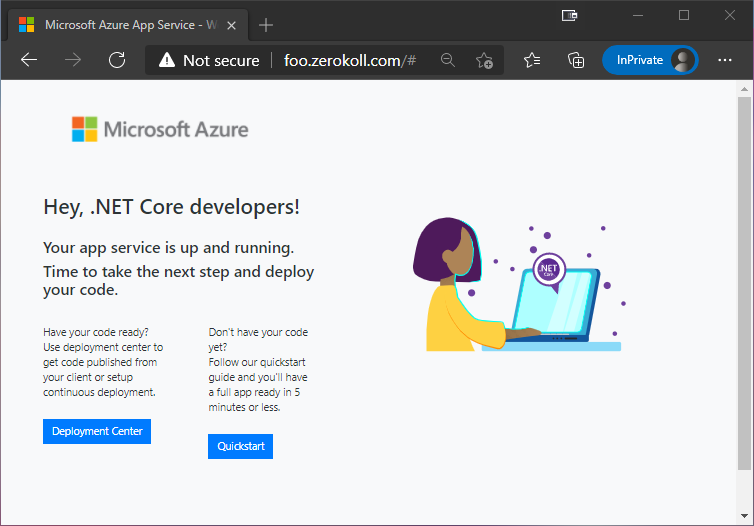Click the Not secure warning indicator

click(209, 61)
